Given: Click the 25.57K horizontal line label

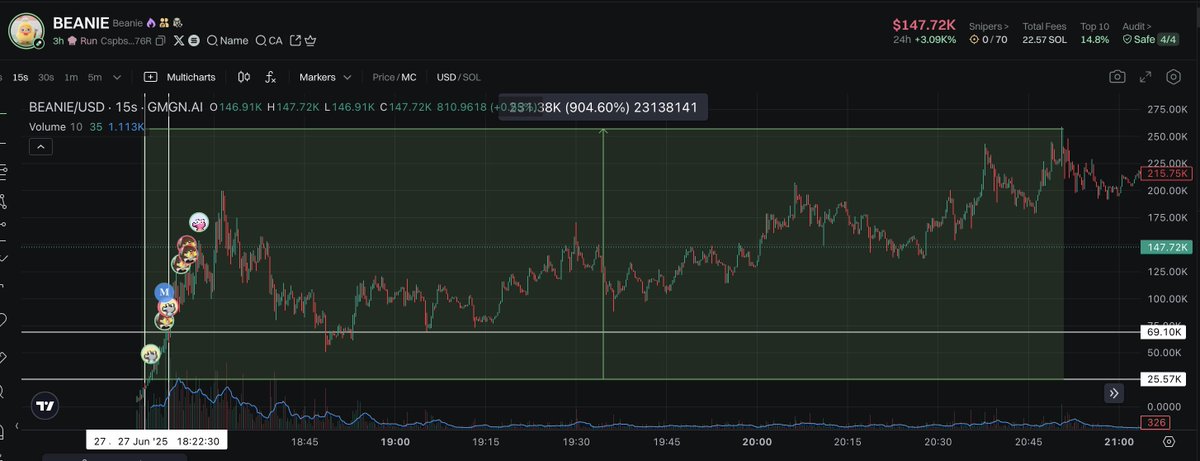Looking at the screenshot, I should click(x=1164, y=379).
